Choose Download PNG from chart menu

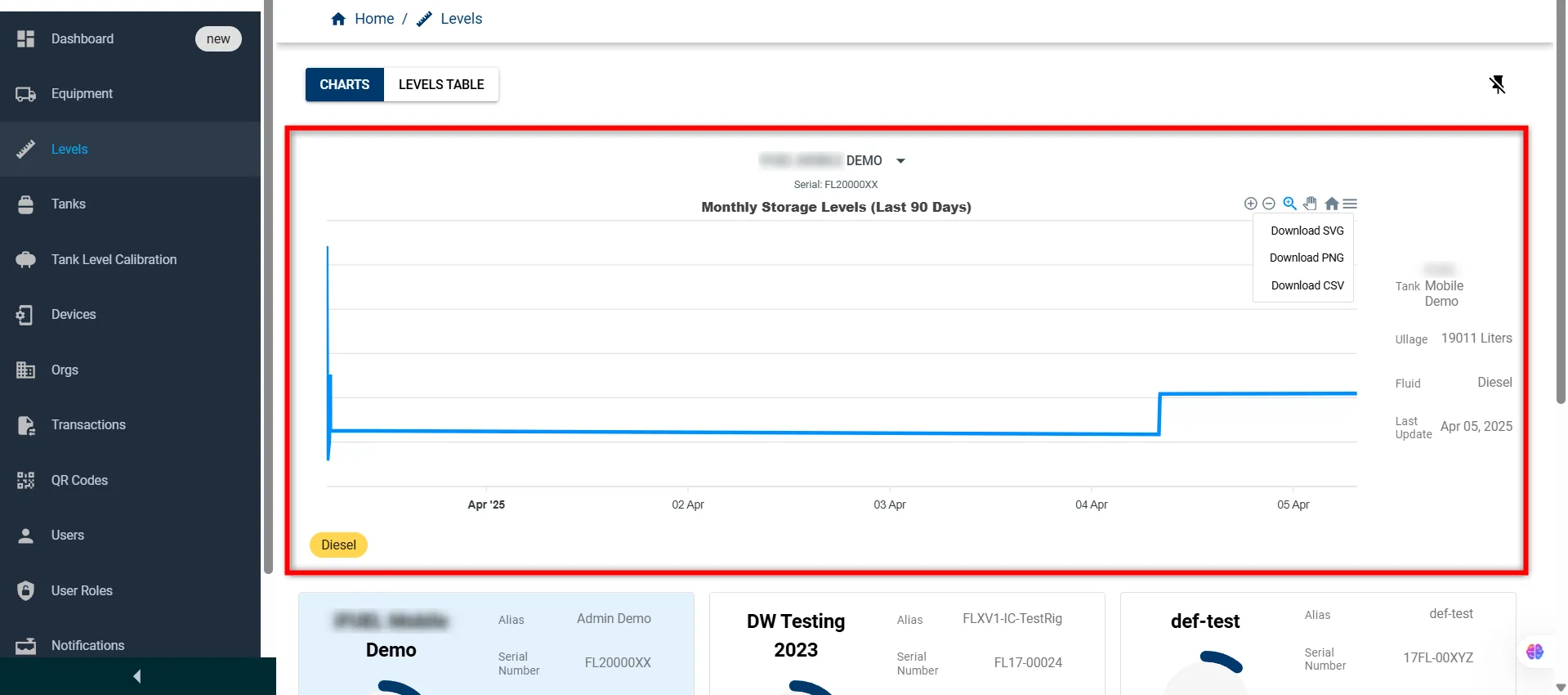(x=1307, y=258)
